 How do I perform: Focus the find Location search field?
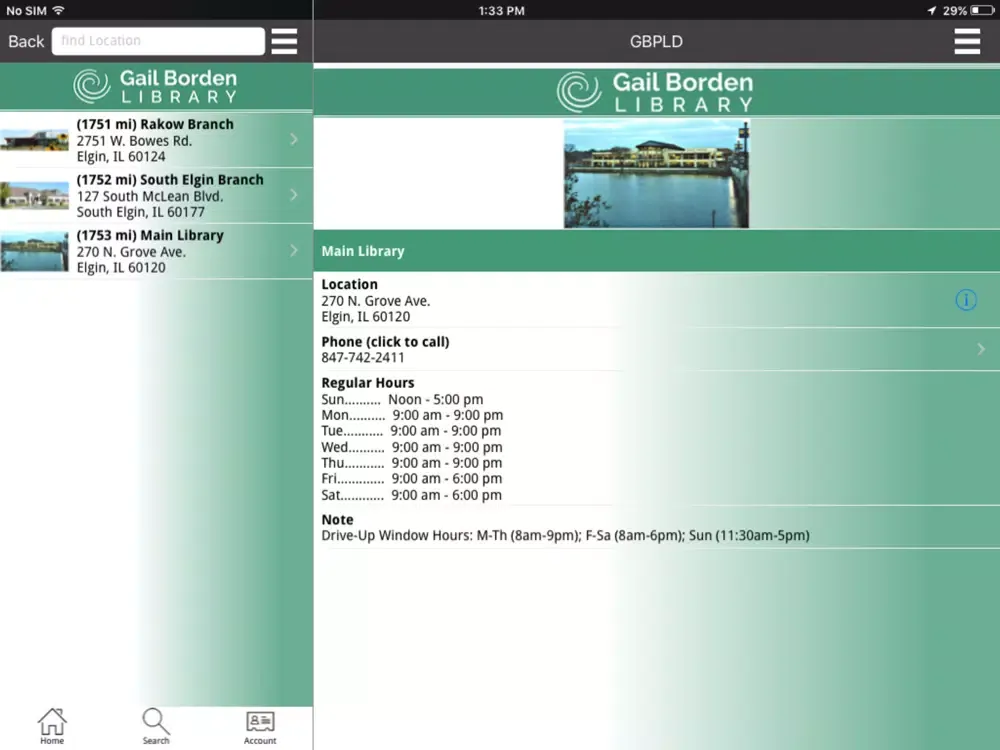[158, 41]
